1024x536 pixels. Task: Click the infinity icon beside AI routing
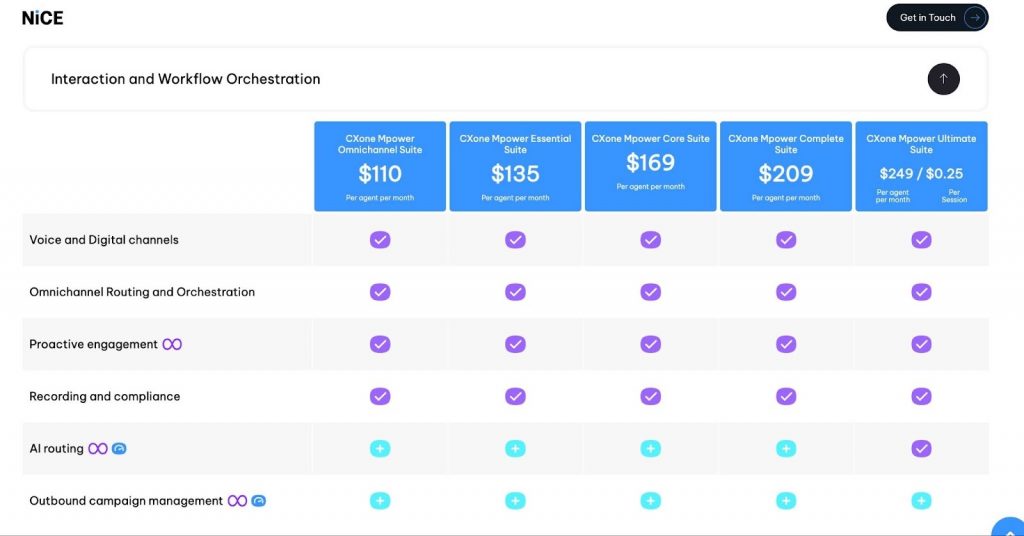(x=97, y=449)
